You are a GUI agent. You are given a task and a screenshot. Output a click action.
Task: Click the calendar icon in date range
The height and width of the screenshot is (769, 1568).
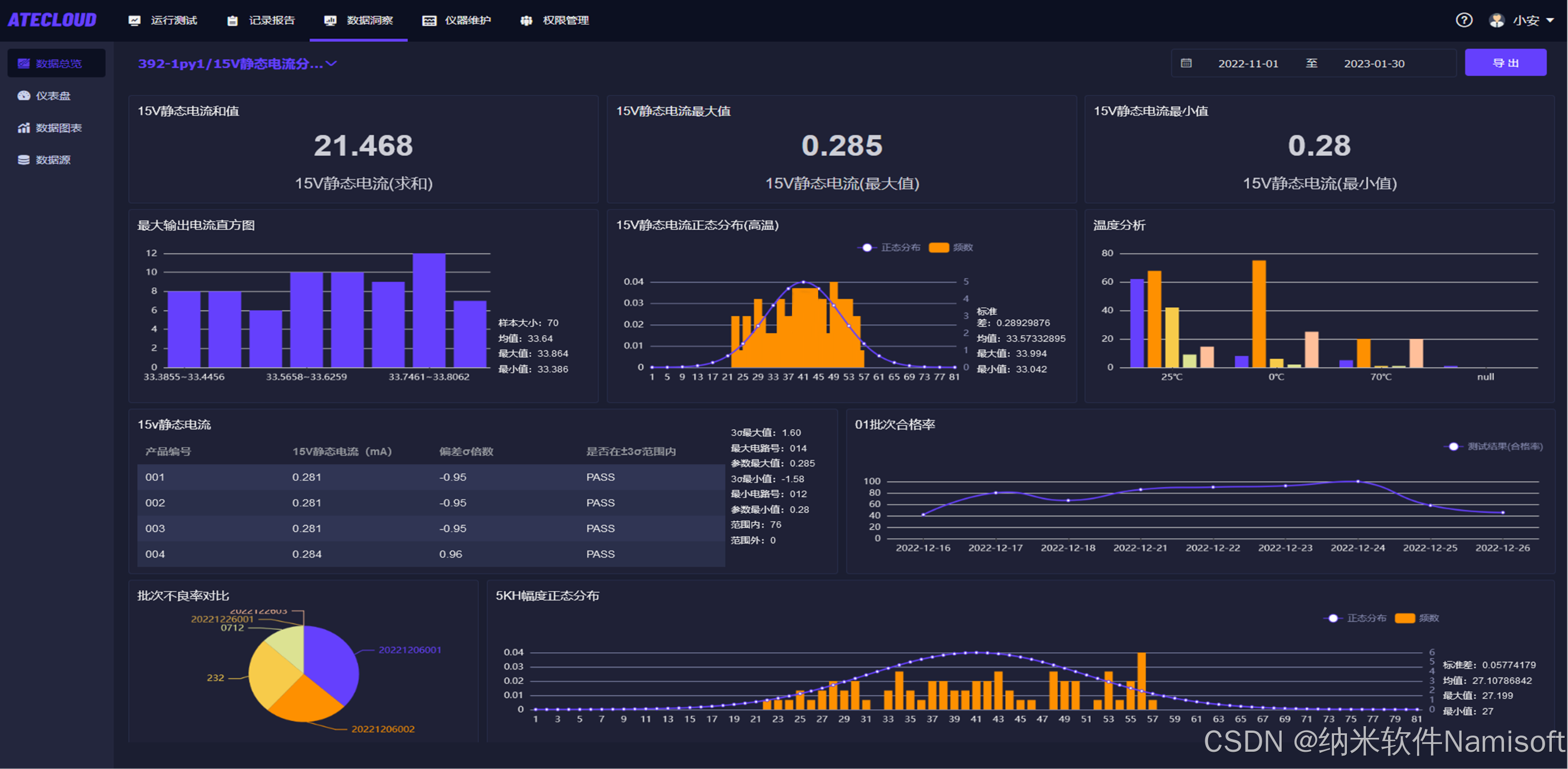1186,63
